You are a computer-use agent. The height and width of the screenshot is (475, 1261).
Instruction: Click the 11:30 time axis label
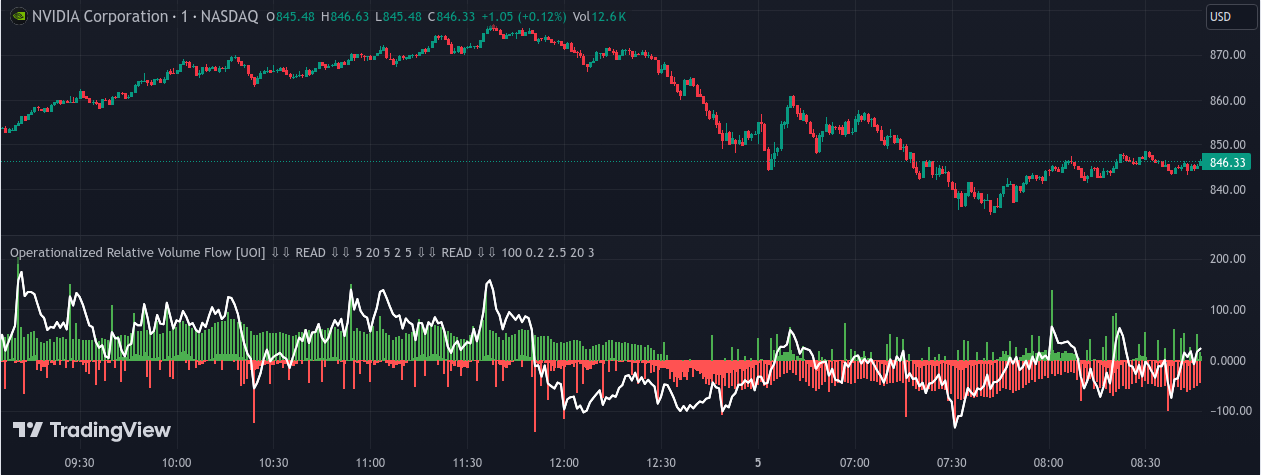click(x=467, y=463)
